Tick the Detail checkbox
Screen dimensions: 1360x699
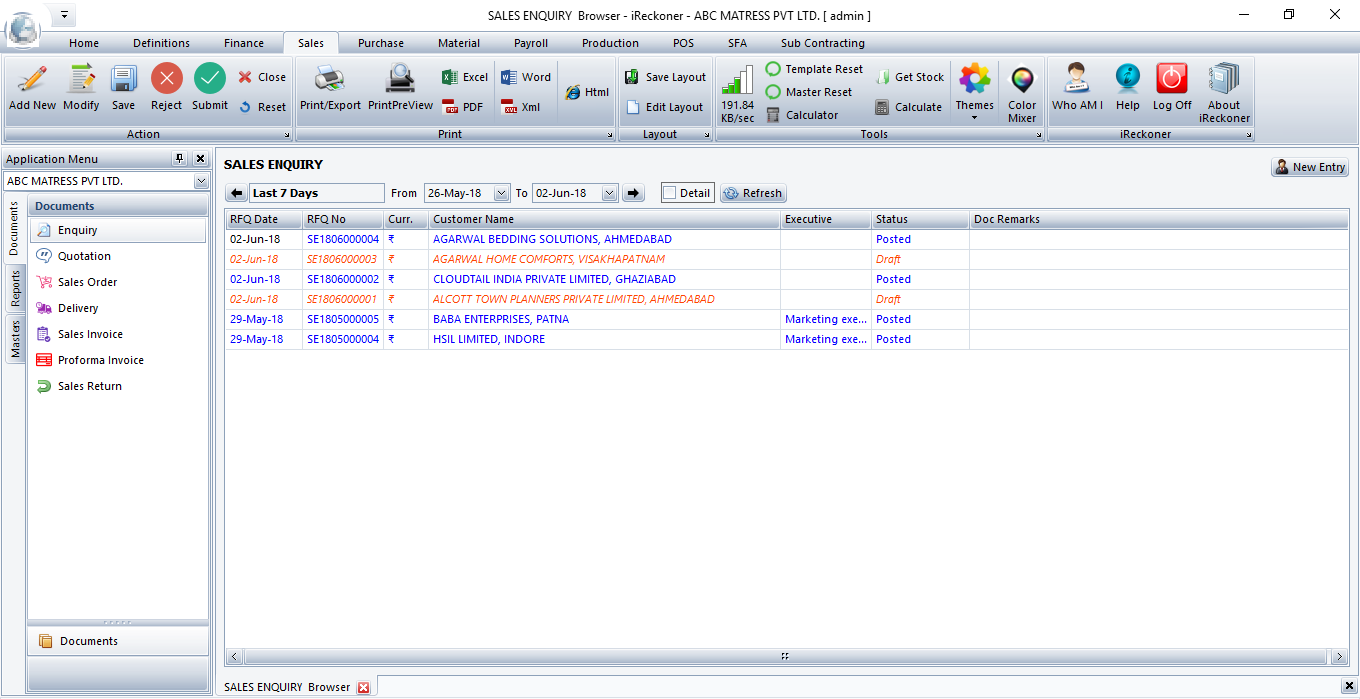[x=670, y=193]
